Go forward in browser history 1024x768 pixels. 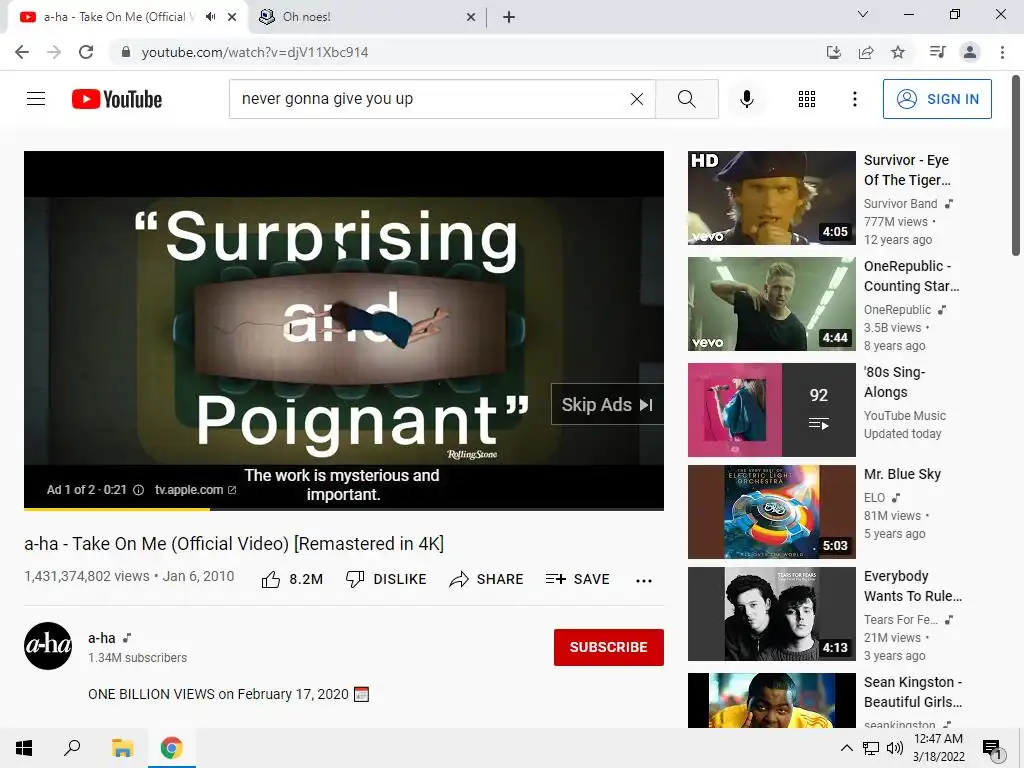[54, 52]
